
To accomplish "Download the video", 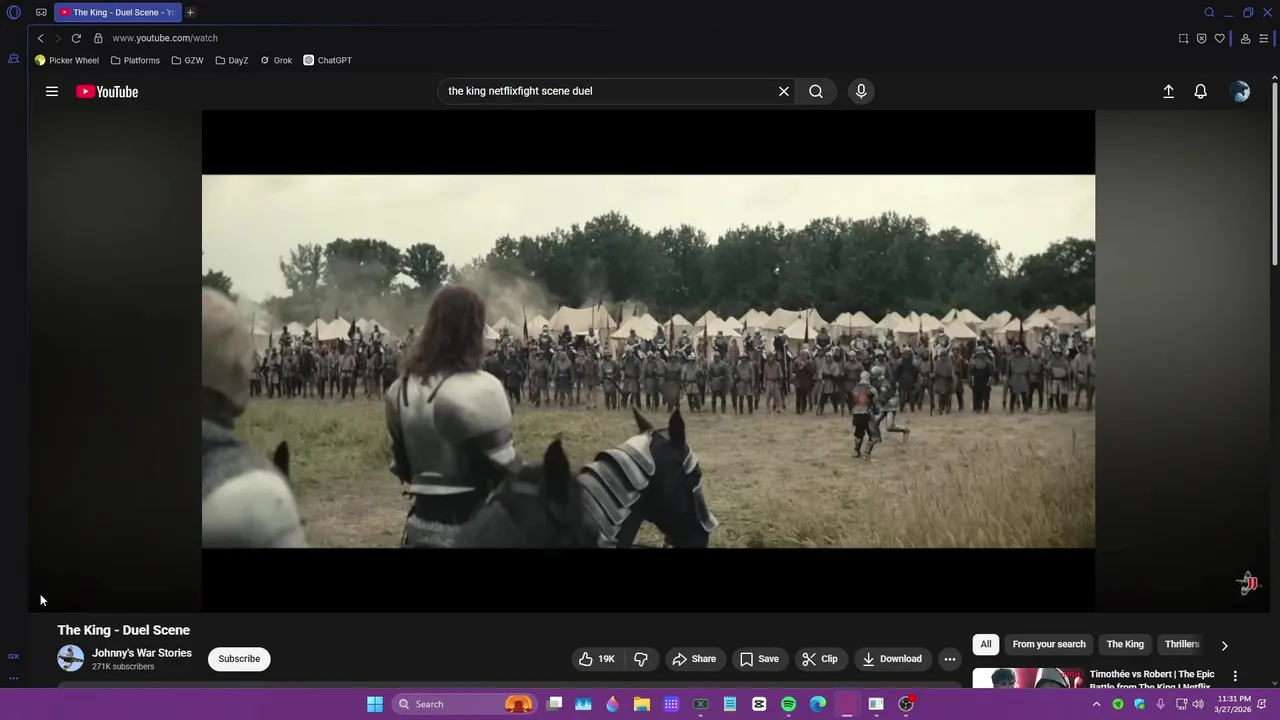I will click(892, 659).
